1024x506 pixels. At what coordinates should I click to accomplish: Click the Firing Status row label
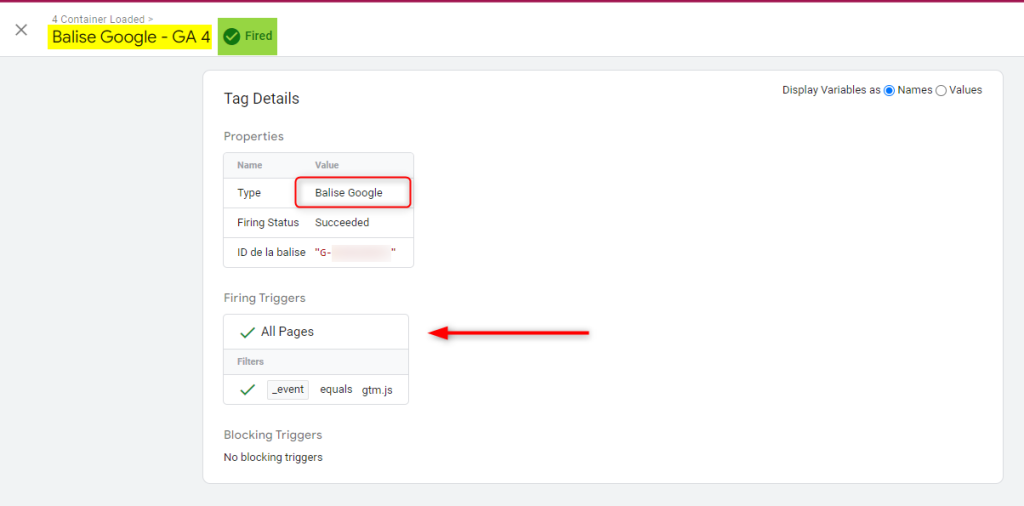pos(268,223)
